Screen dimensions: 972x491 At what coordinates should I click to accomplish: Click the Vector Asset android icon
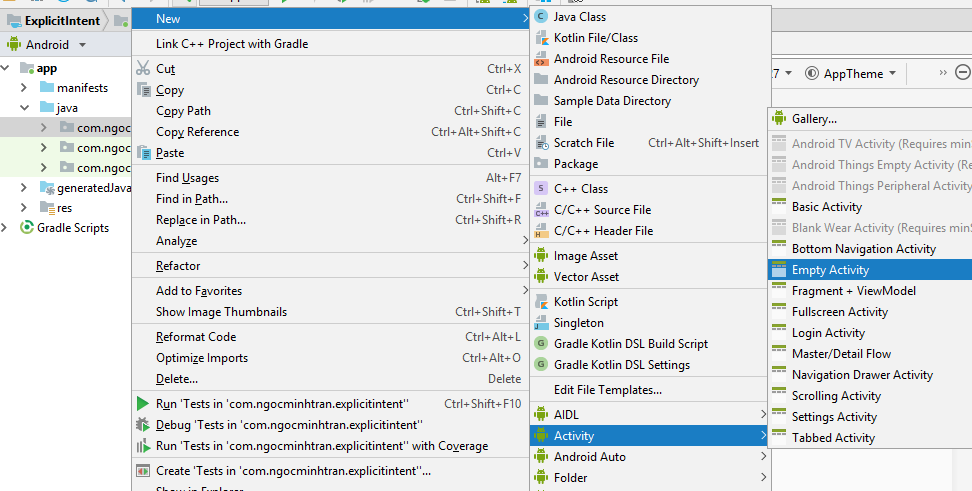(541, 276)
